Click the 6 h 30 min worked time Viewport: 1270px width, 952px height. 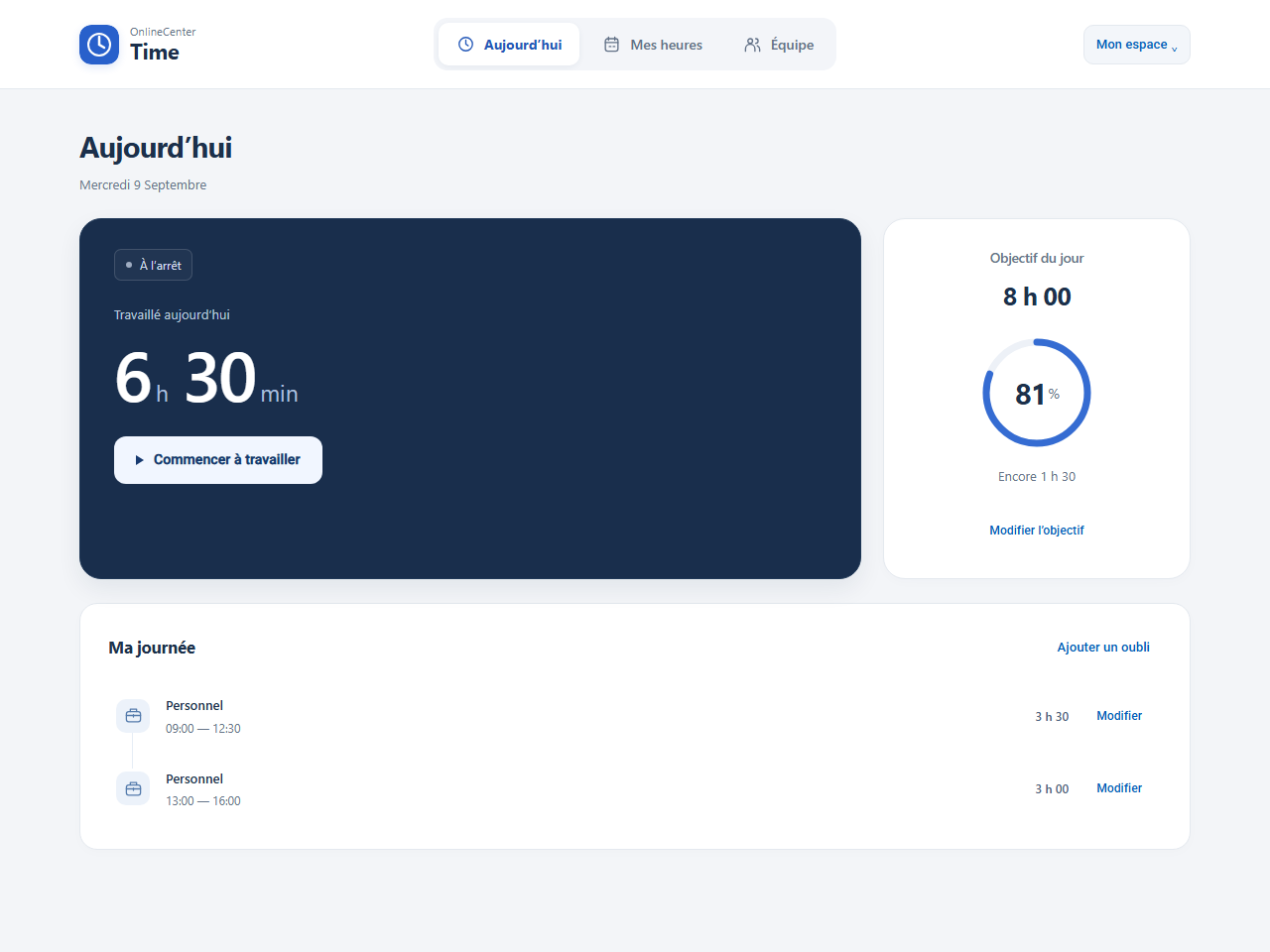click(206, 379)
